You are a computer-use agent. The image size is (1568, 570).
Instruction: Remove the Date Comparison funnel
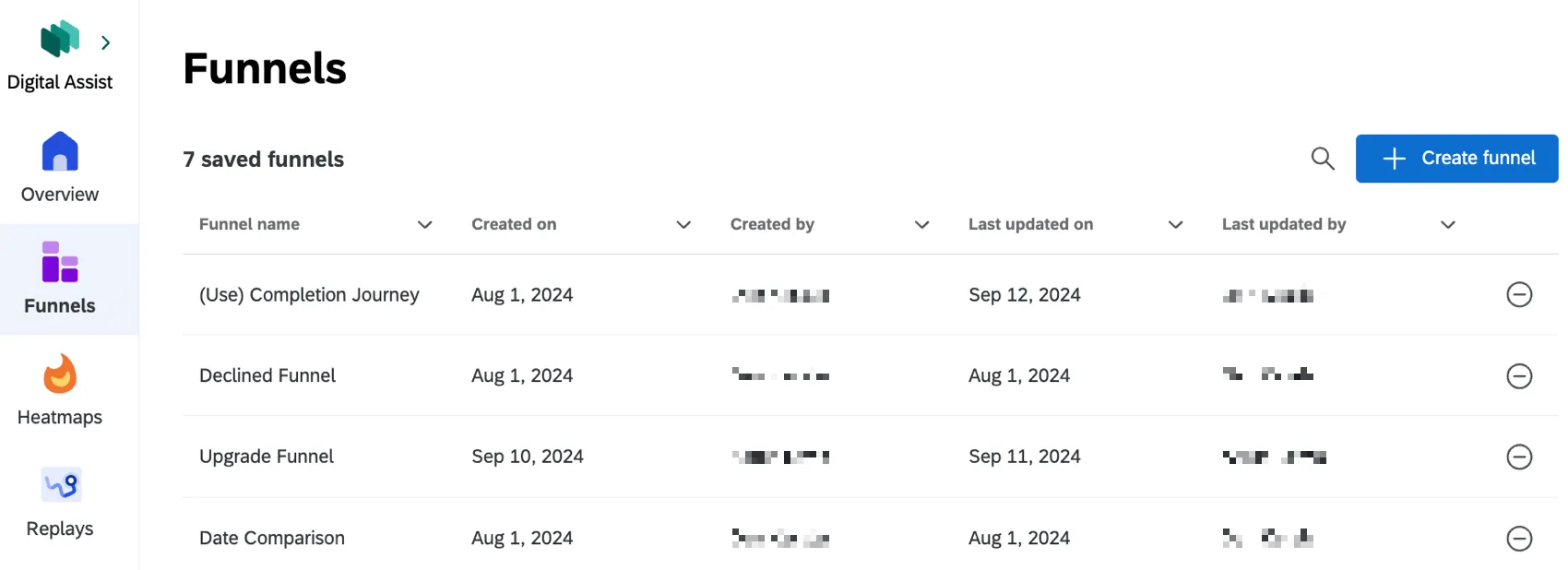1519,538
